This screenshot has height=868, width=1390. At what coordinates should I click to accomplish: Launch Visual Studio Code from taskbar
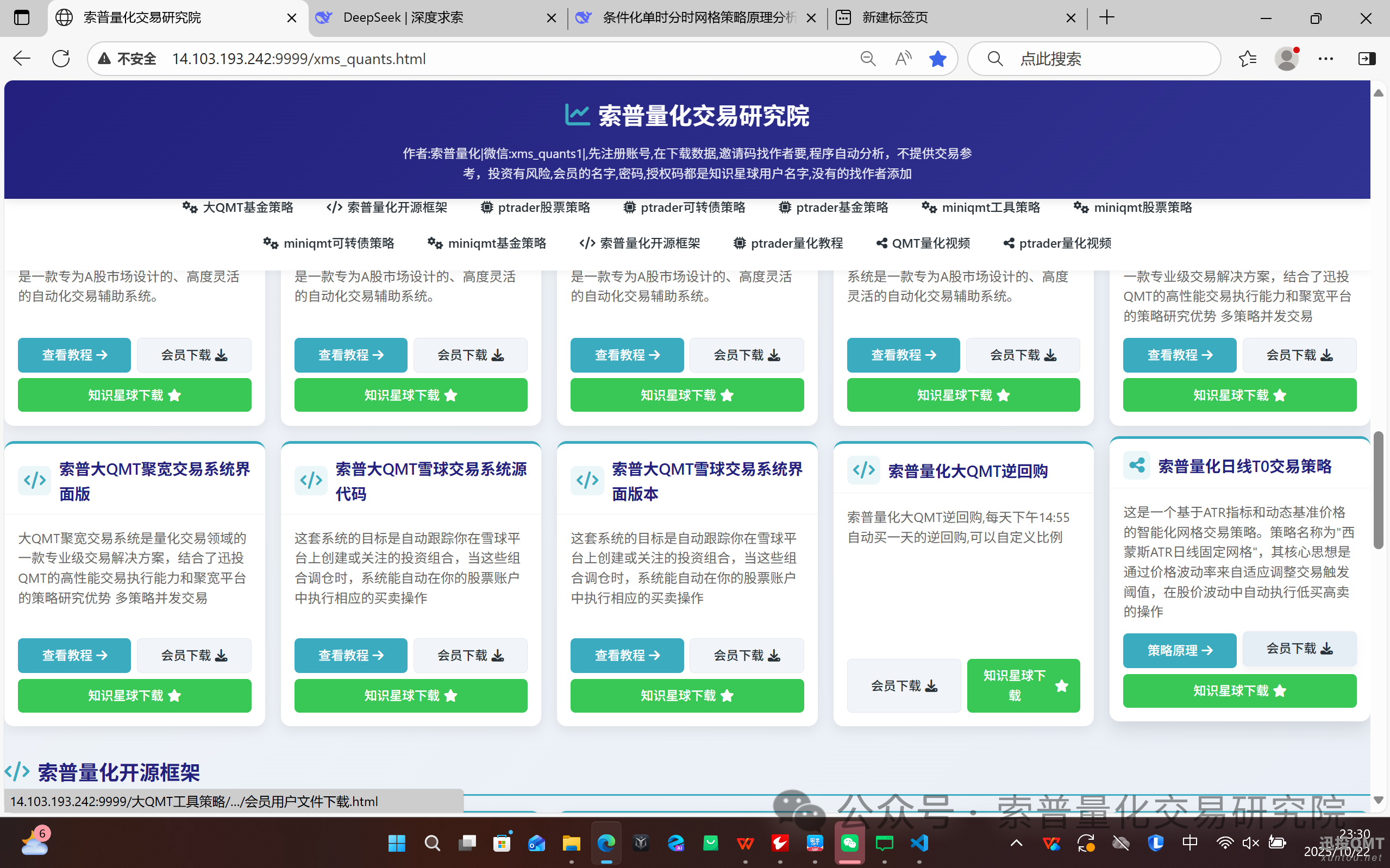(x=919, y=842)
